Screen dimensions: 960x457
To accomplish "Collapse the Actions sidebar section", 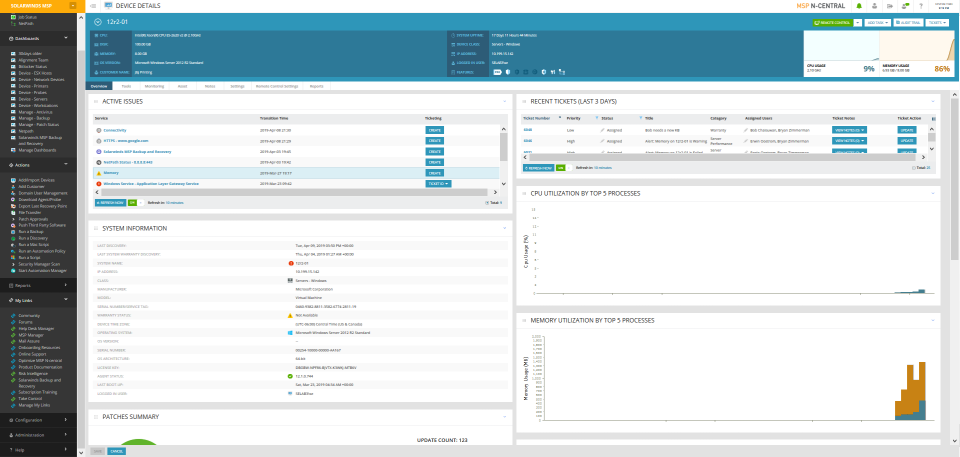I will tap(65, 165).
